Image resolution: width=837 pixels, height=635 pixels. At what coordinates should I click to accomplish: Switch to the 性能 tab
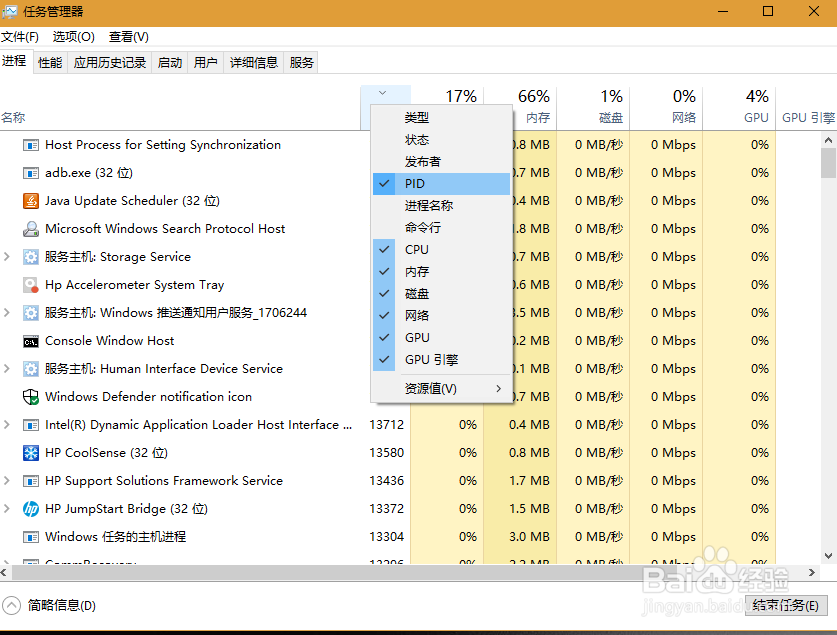50,62
